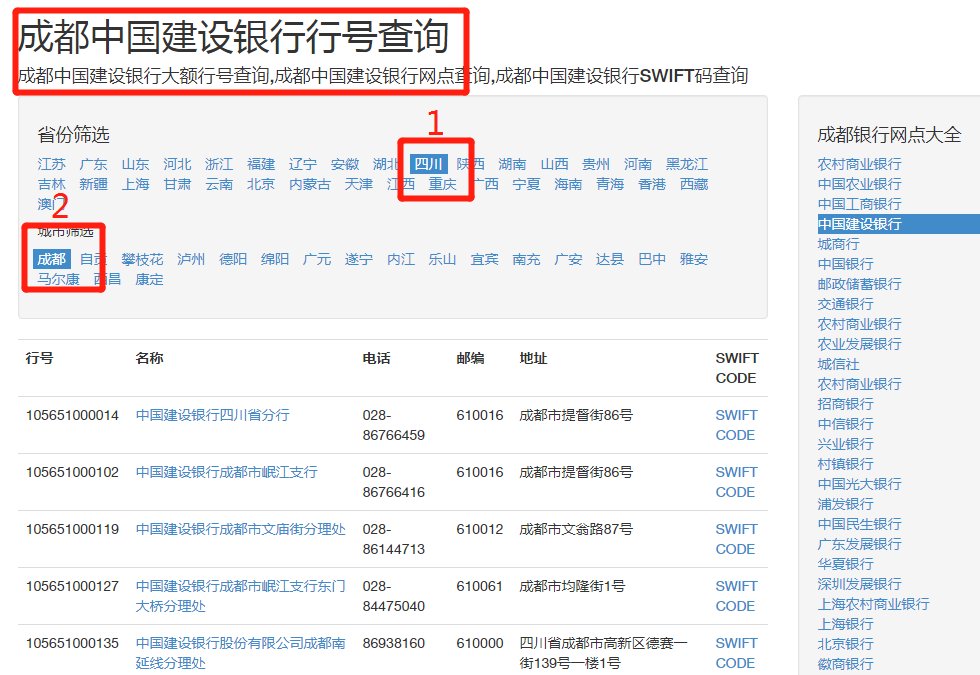Select the city 雅安

694,259
